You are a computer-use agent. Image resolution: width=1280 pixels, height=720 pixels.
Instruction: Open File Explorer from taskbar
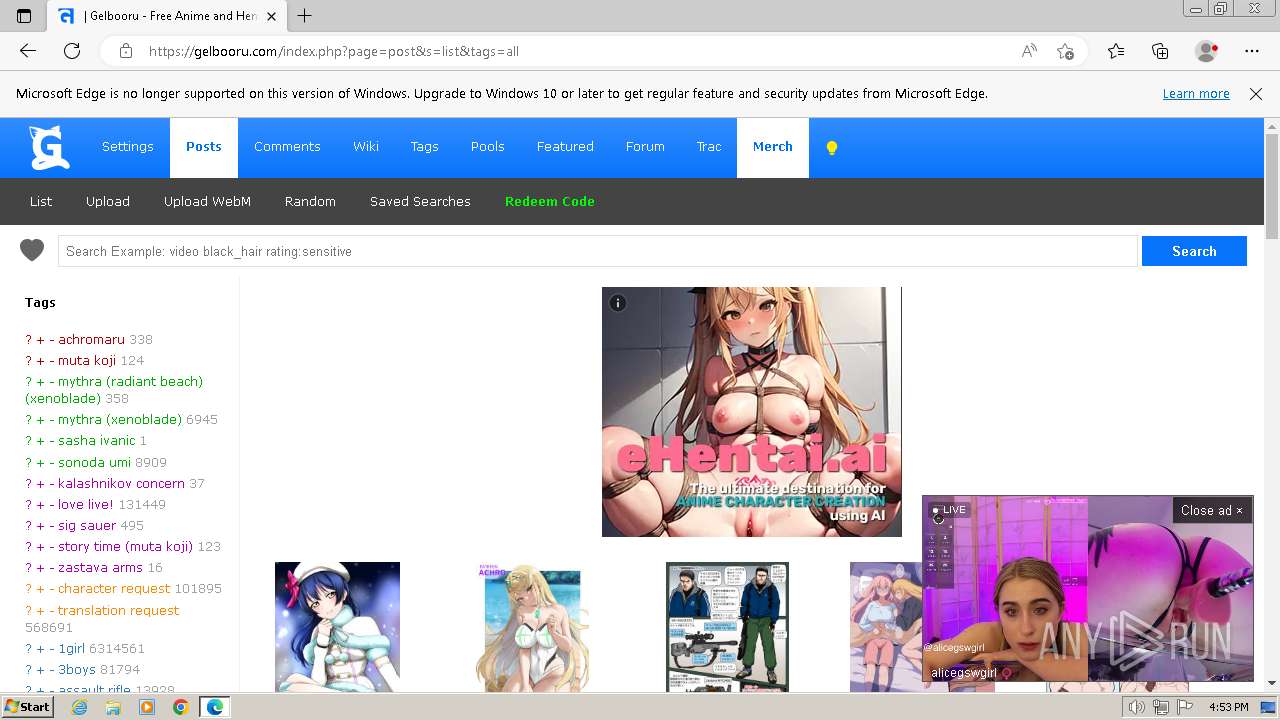click(113, 707)
